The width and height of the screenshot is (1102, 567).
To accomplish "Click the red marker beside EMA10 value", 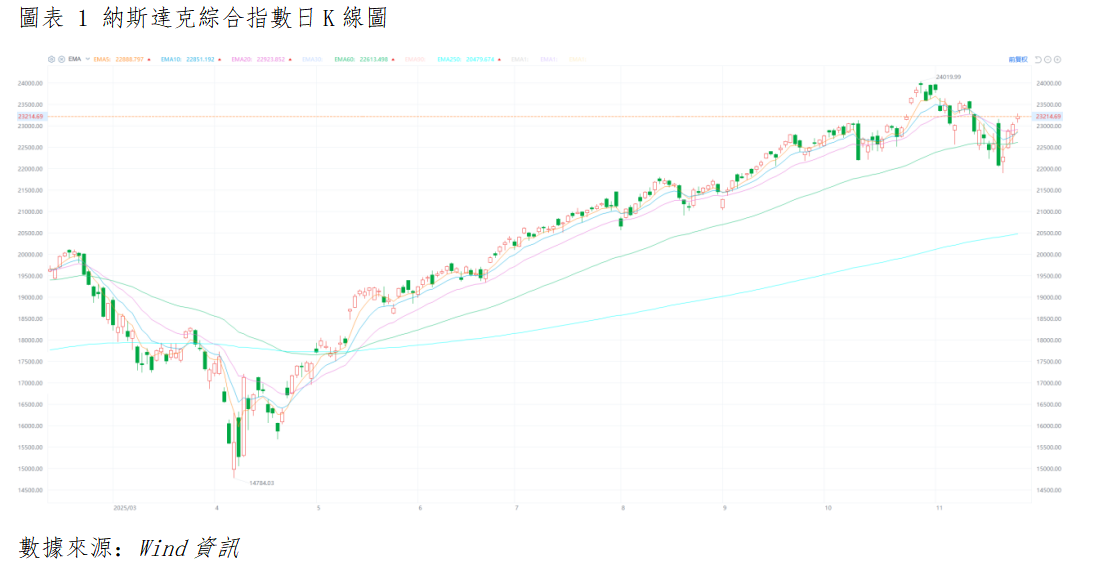I will click(x=219, y=60).
